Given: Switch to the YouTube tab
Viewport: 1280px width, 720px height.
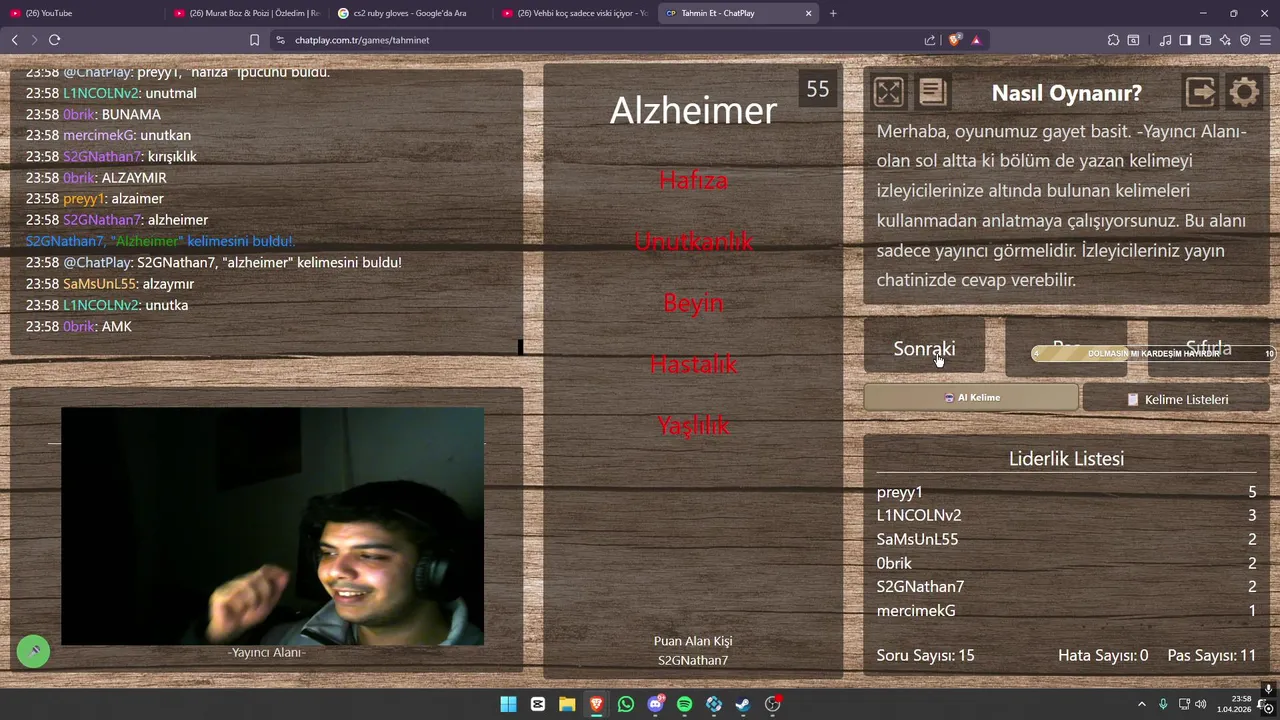Looking at the screenshot, I should click(81, 13).
